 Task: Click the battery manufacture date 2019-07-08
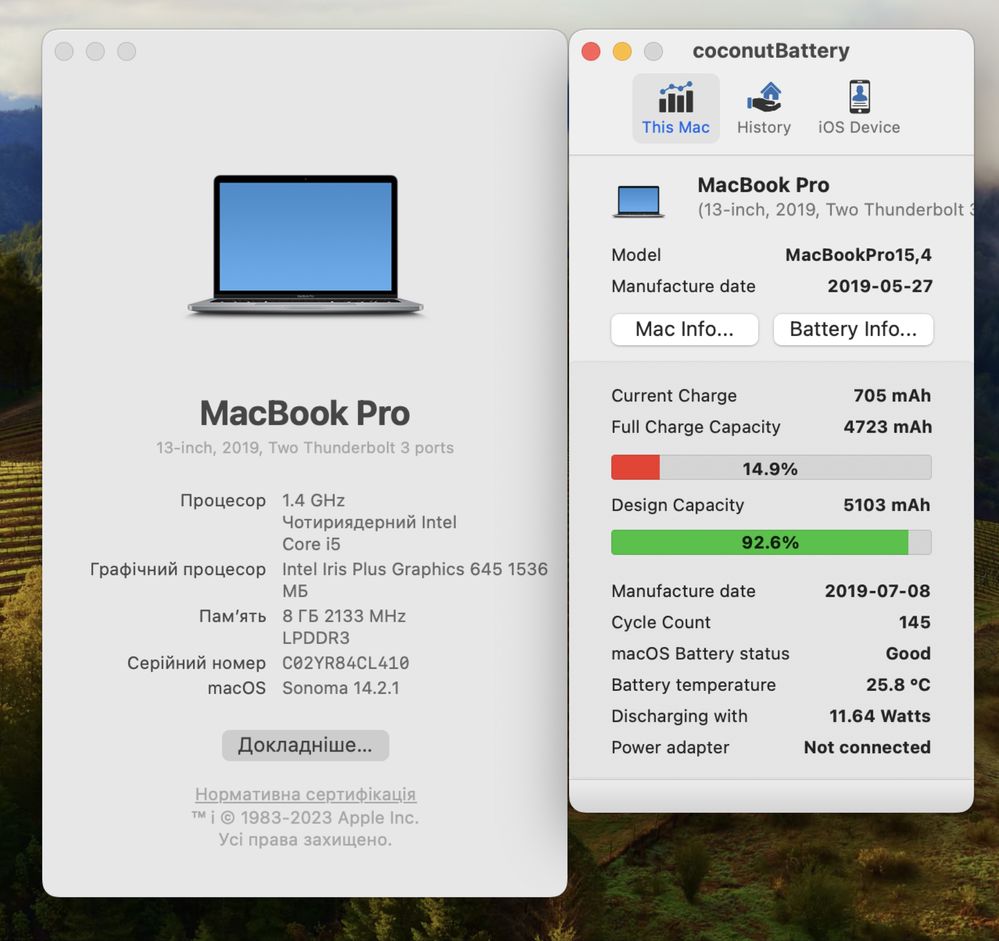point(877,591)
